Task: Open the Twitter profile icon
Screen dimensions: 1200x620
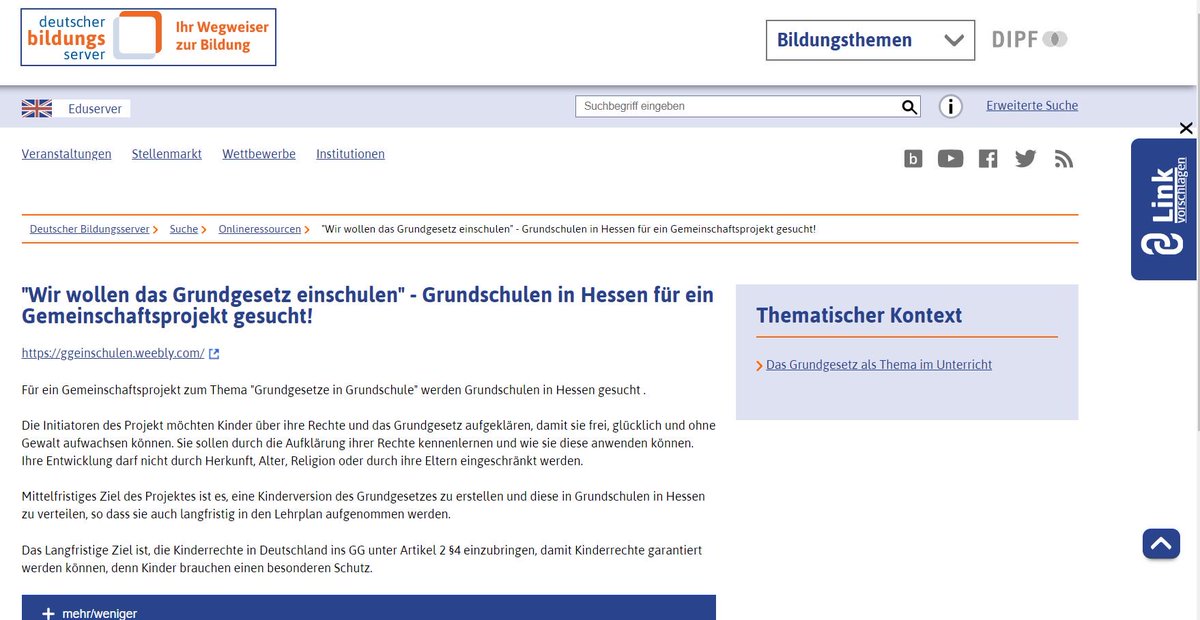Action: pos(1025,158)
